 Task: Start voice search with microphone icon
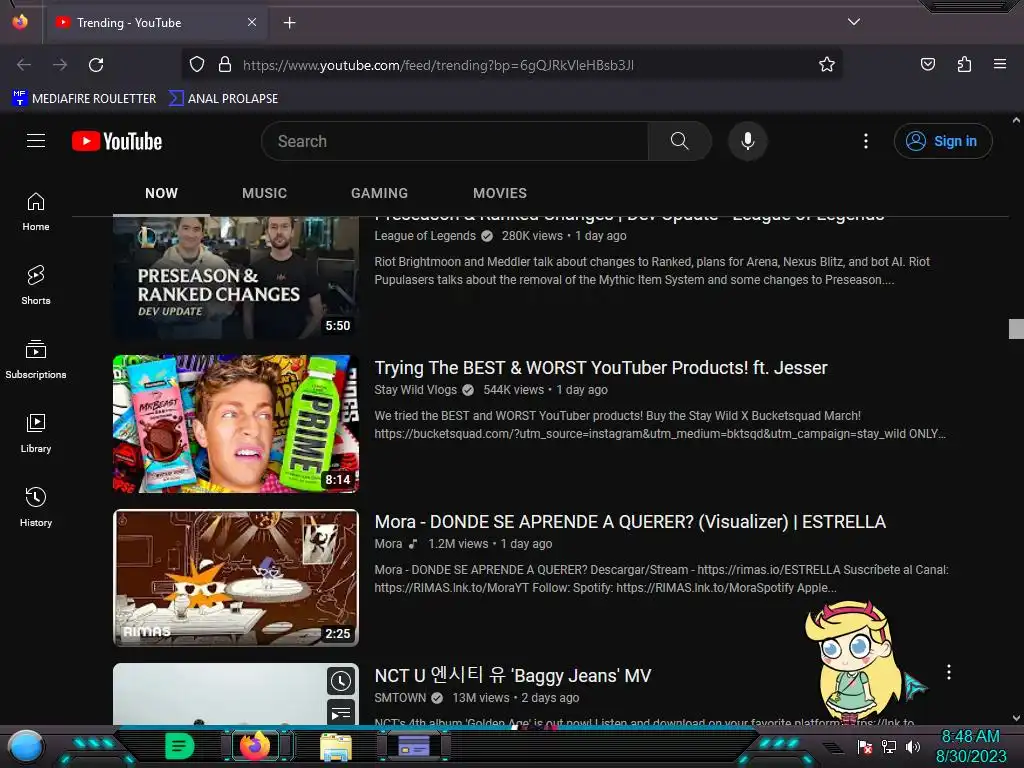click(748, 141)
